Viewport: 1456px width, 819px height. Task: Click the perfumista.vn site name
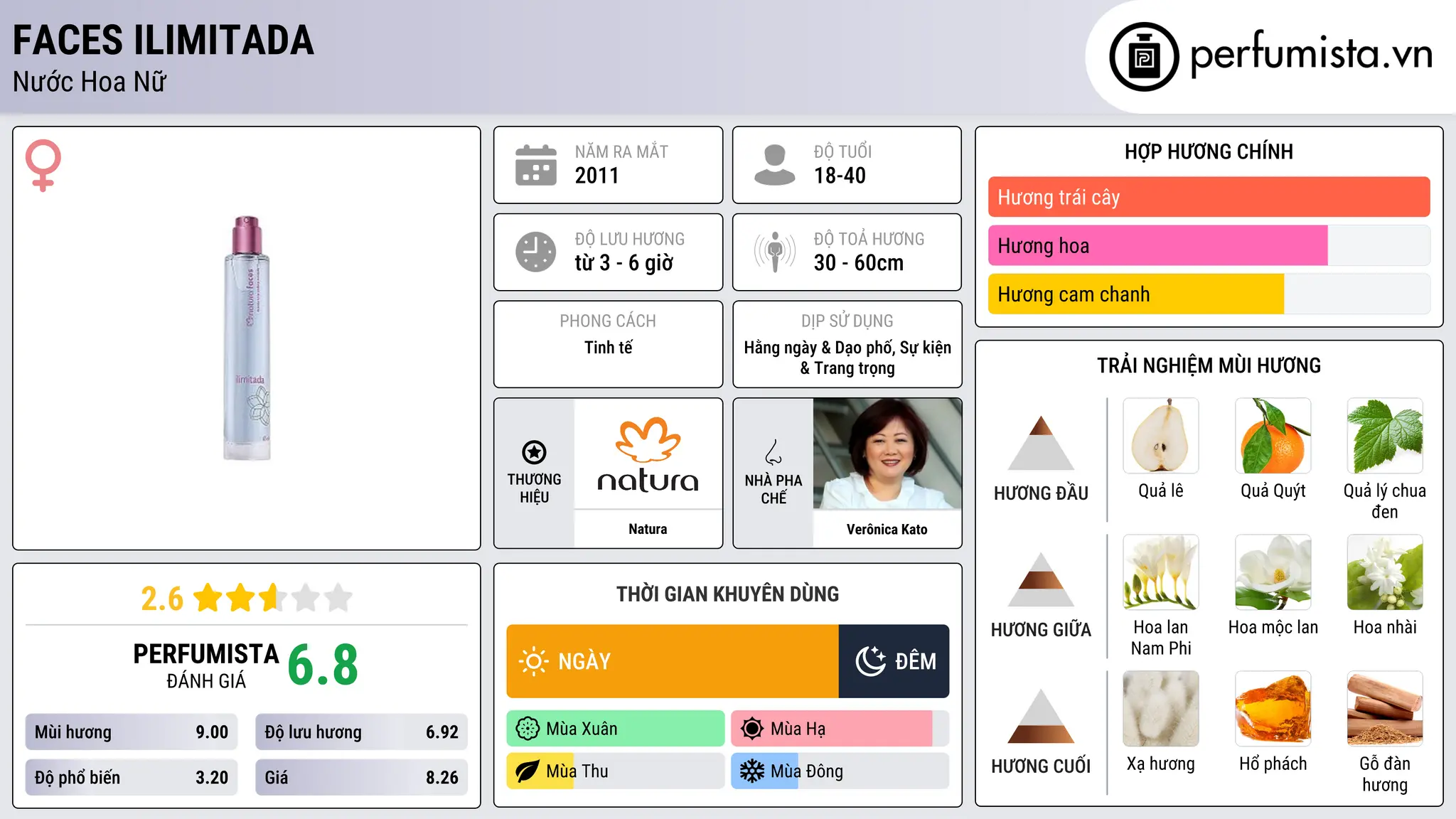click(1311, 54)
